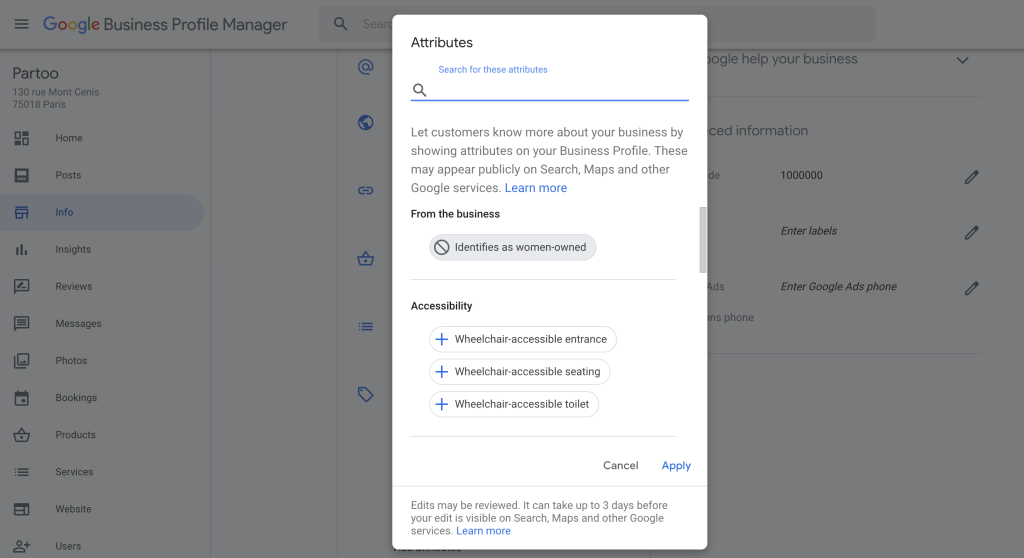Screen dimensions: 1024x558
Task: Click the Services list icon in sidebar
Action: coord(22,472)
